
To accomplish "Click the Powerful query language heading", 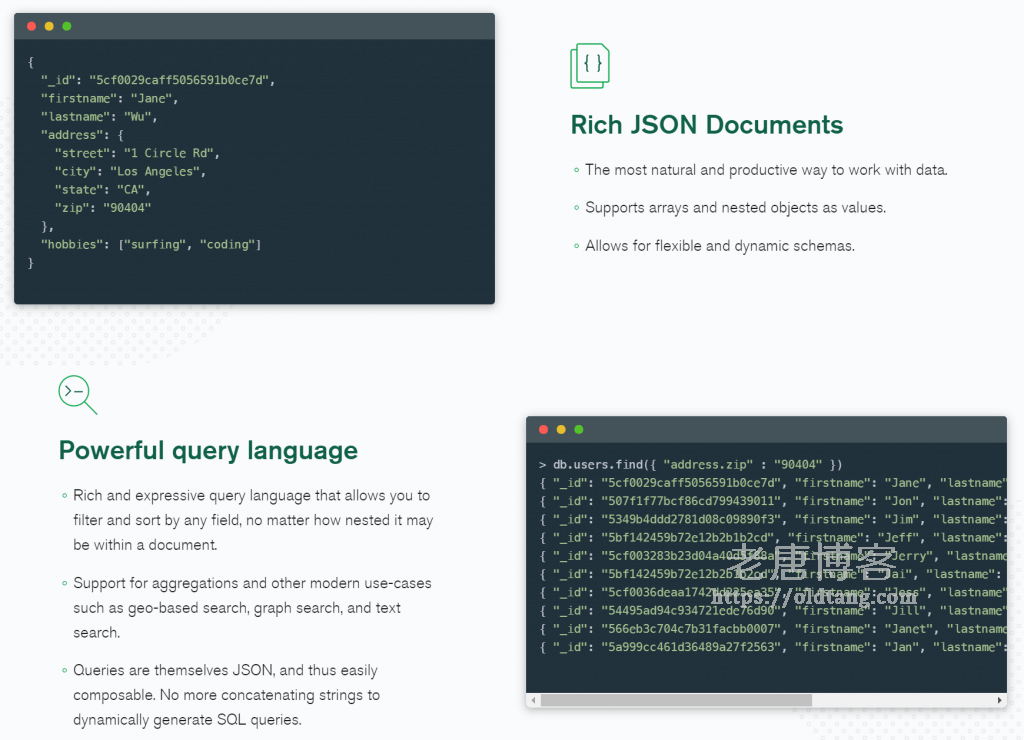I will (x=208, y=450).
